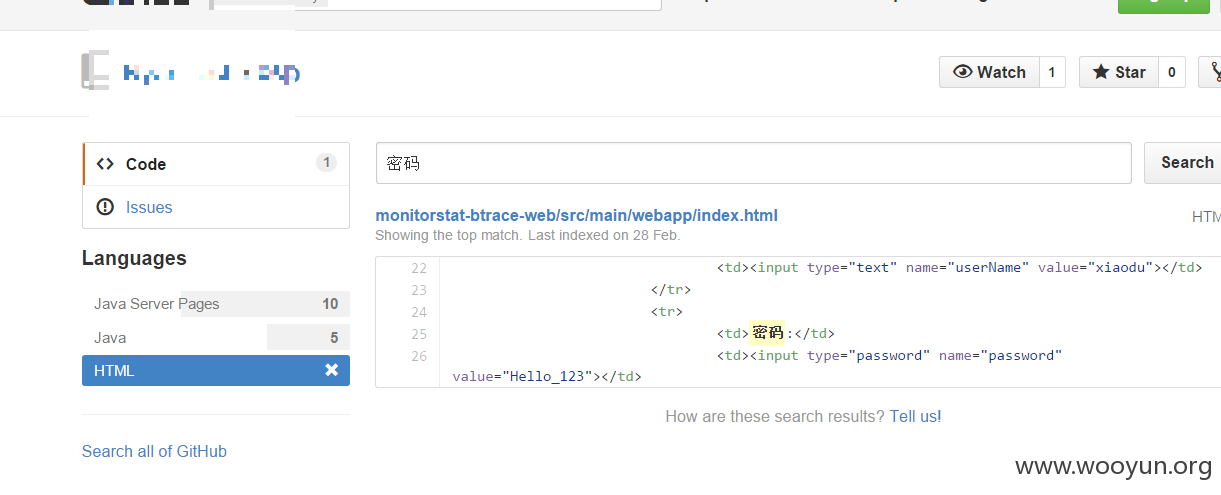Open the Code results tab
The image size is (1221, 495).
(216, 164)
